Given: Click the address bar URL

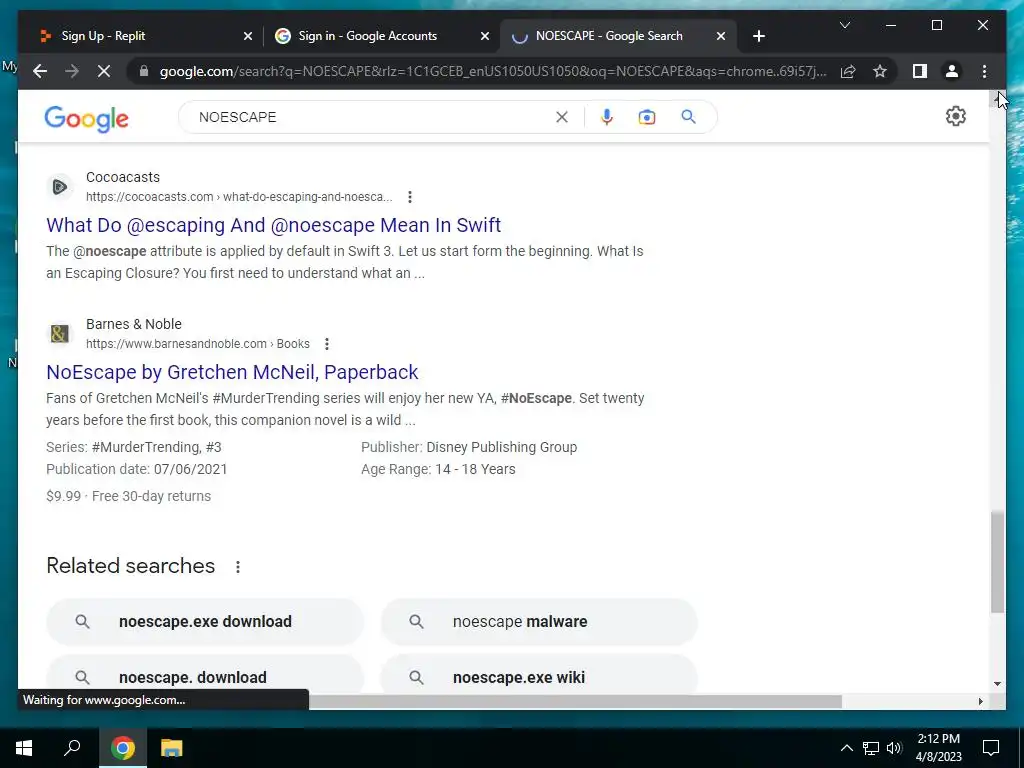Looking at the screenshot, I should [493, 71].
